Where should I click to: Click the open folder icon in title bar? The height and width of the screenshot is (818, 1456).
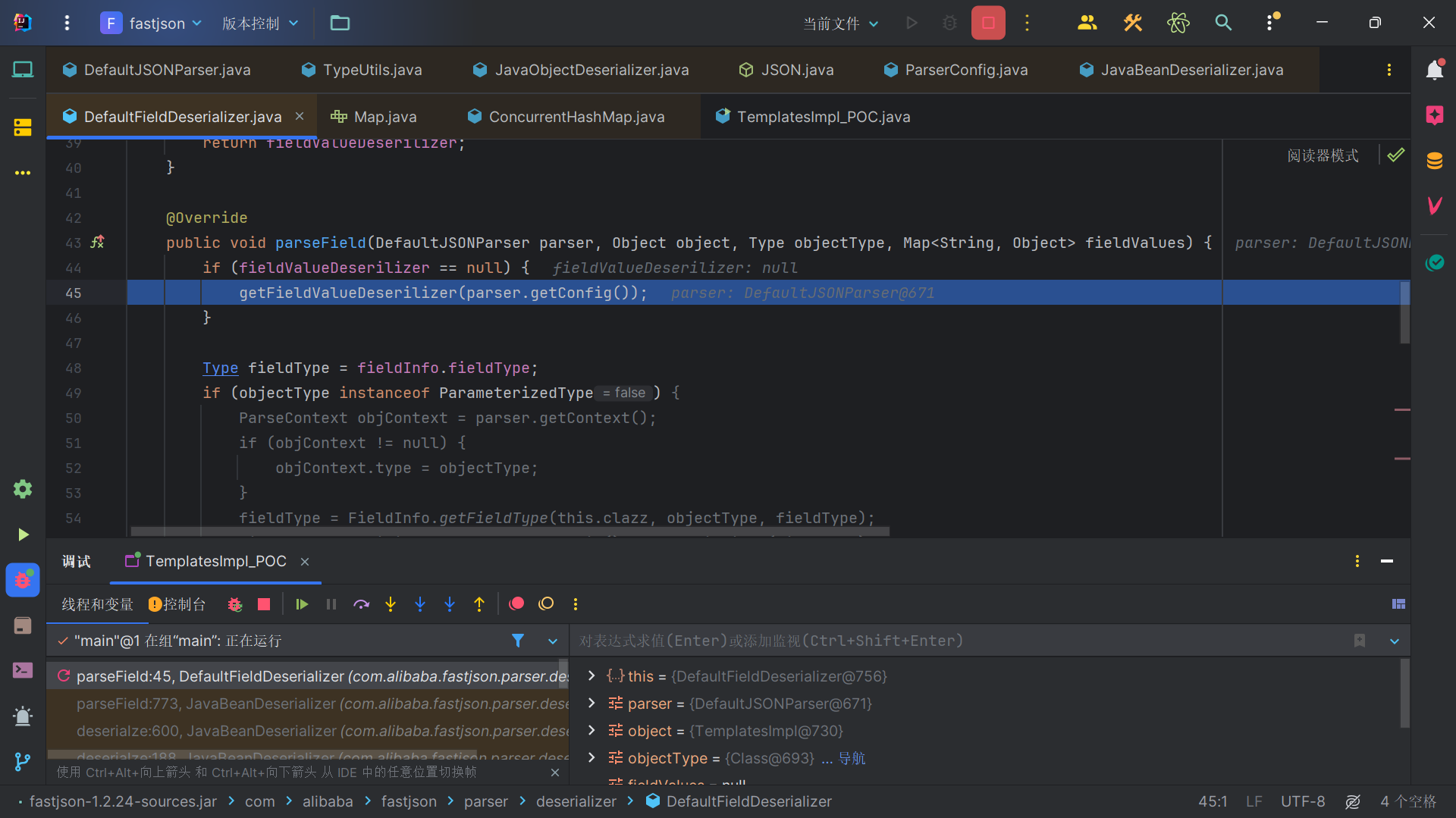340,23
